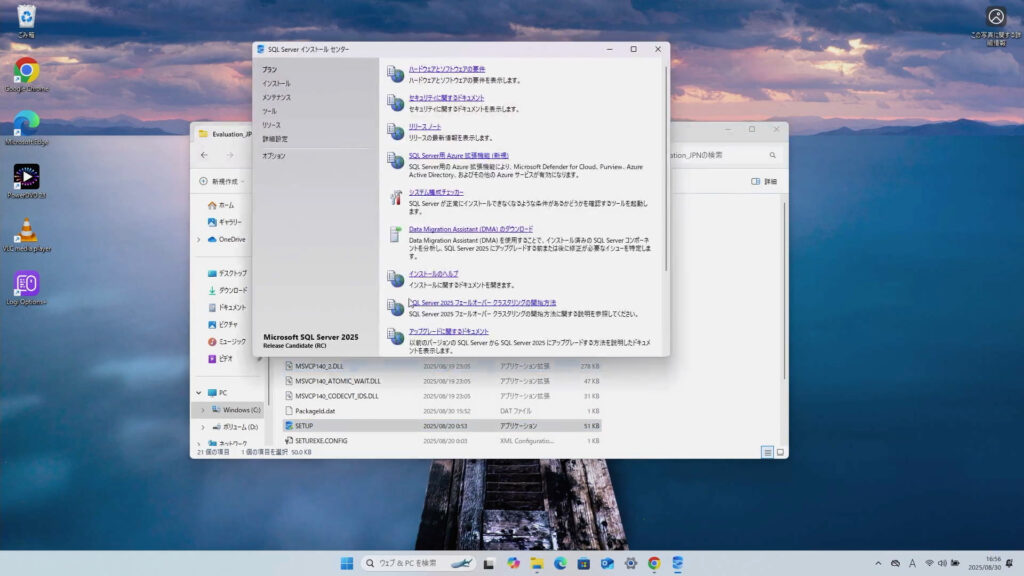The height and width of the screenshot is (576, 1024).
Task: Click the search magnifier icon in File Explorer
Action: click(773, 155)
